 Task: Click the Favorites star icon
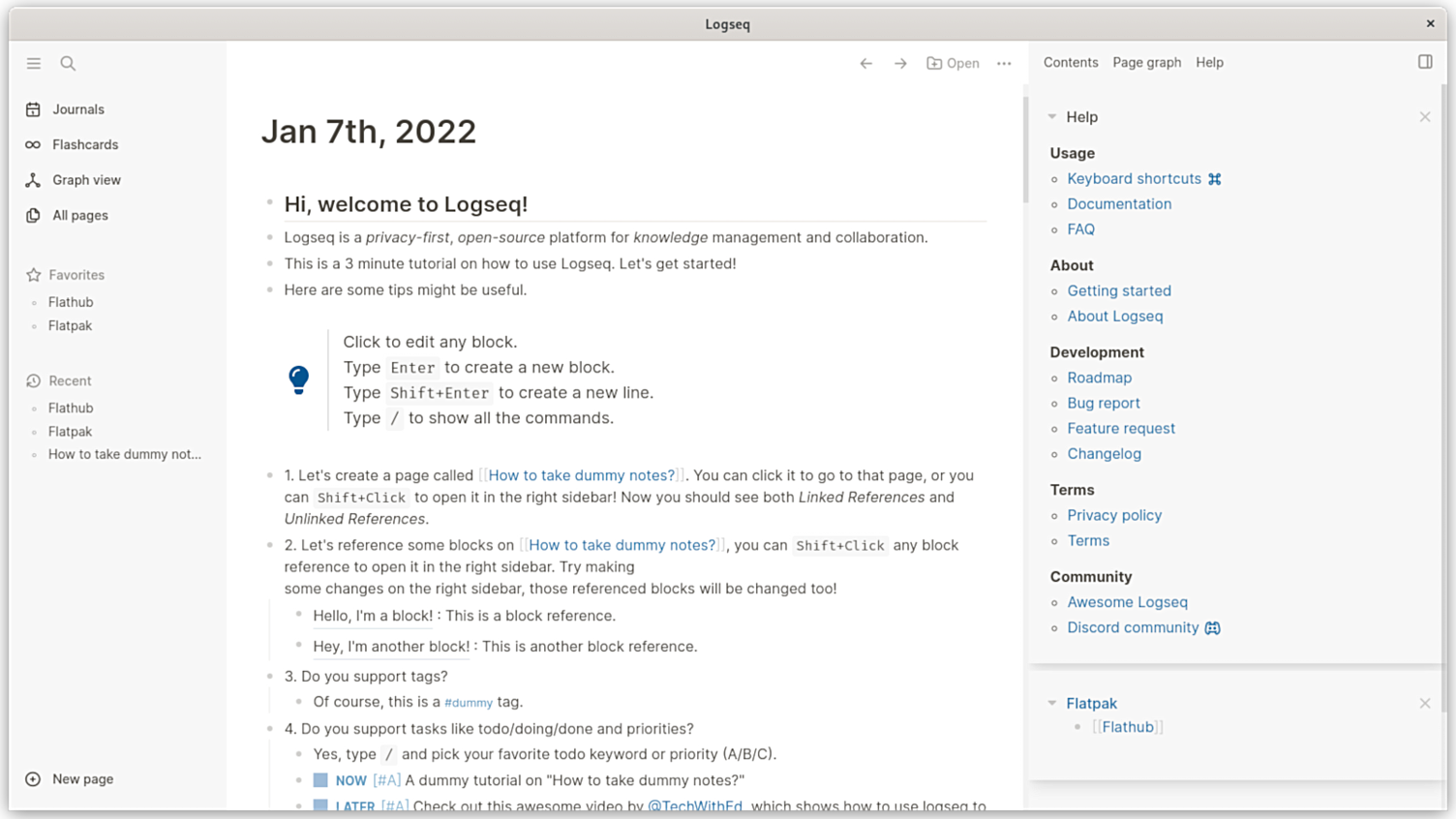tap(33, 275)
